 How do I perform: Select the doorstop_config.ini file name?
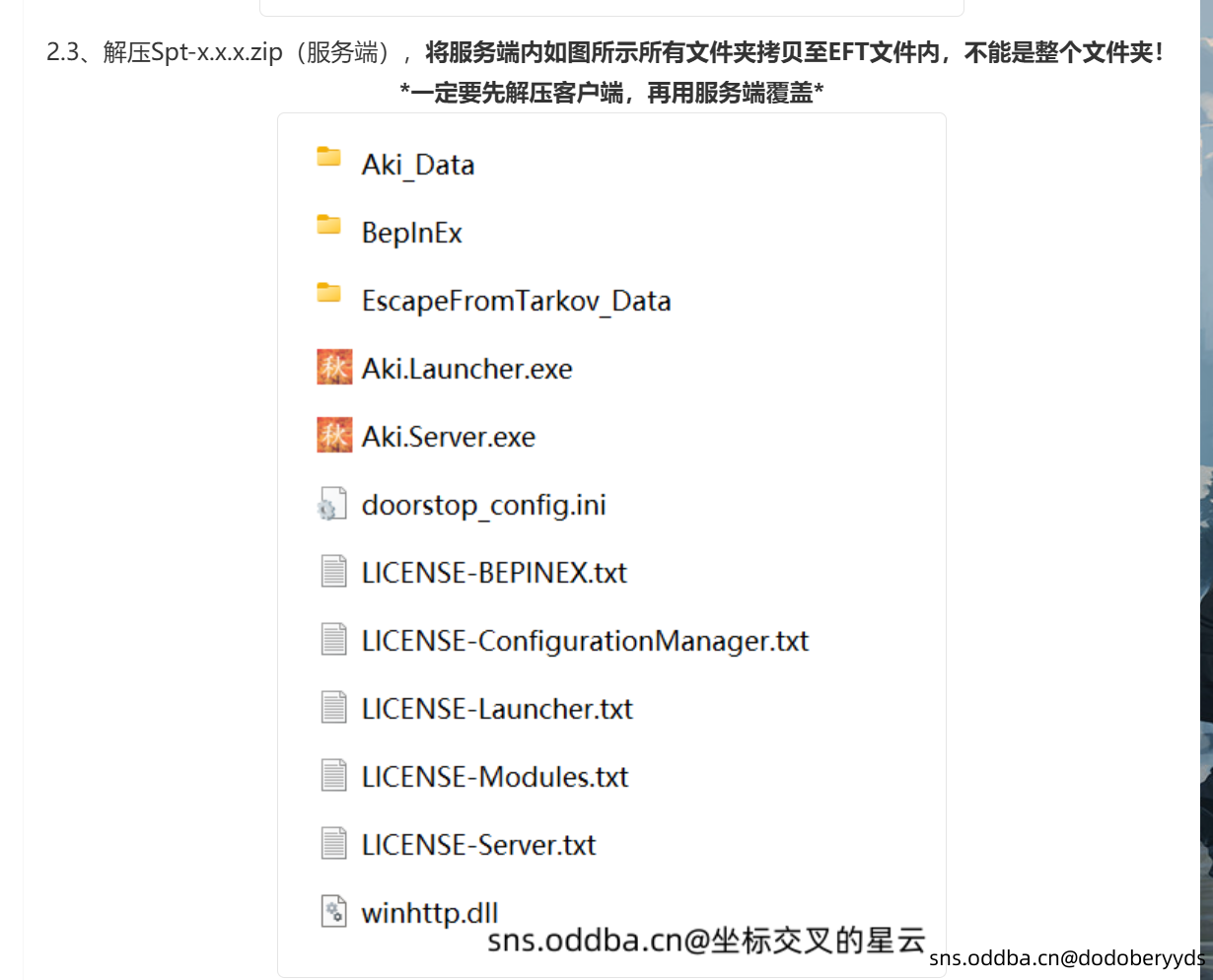pyautogui.click(x=484, y=506)
